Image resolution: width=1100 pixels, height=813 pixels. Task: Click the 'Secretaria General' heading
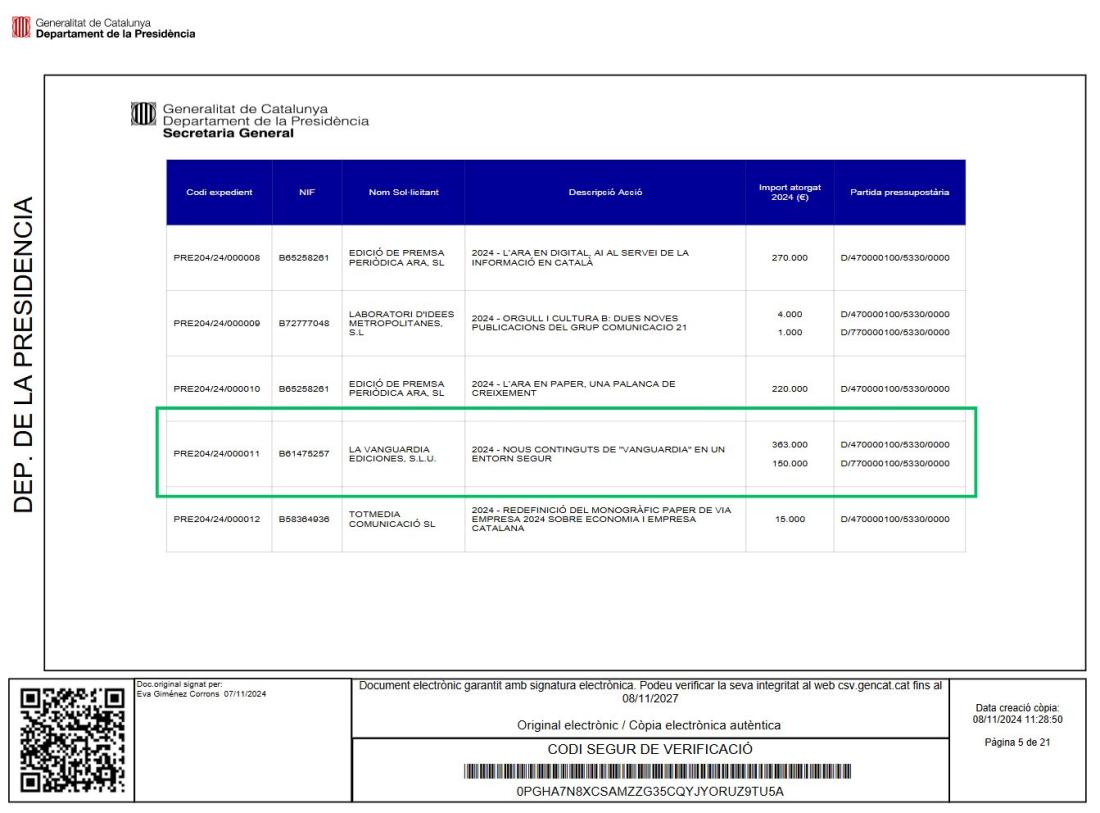point(228,133)
